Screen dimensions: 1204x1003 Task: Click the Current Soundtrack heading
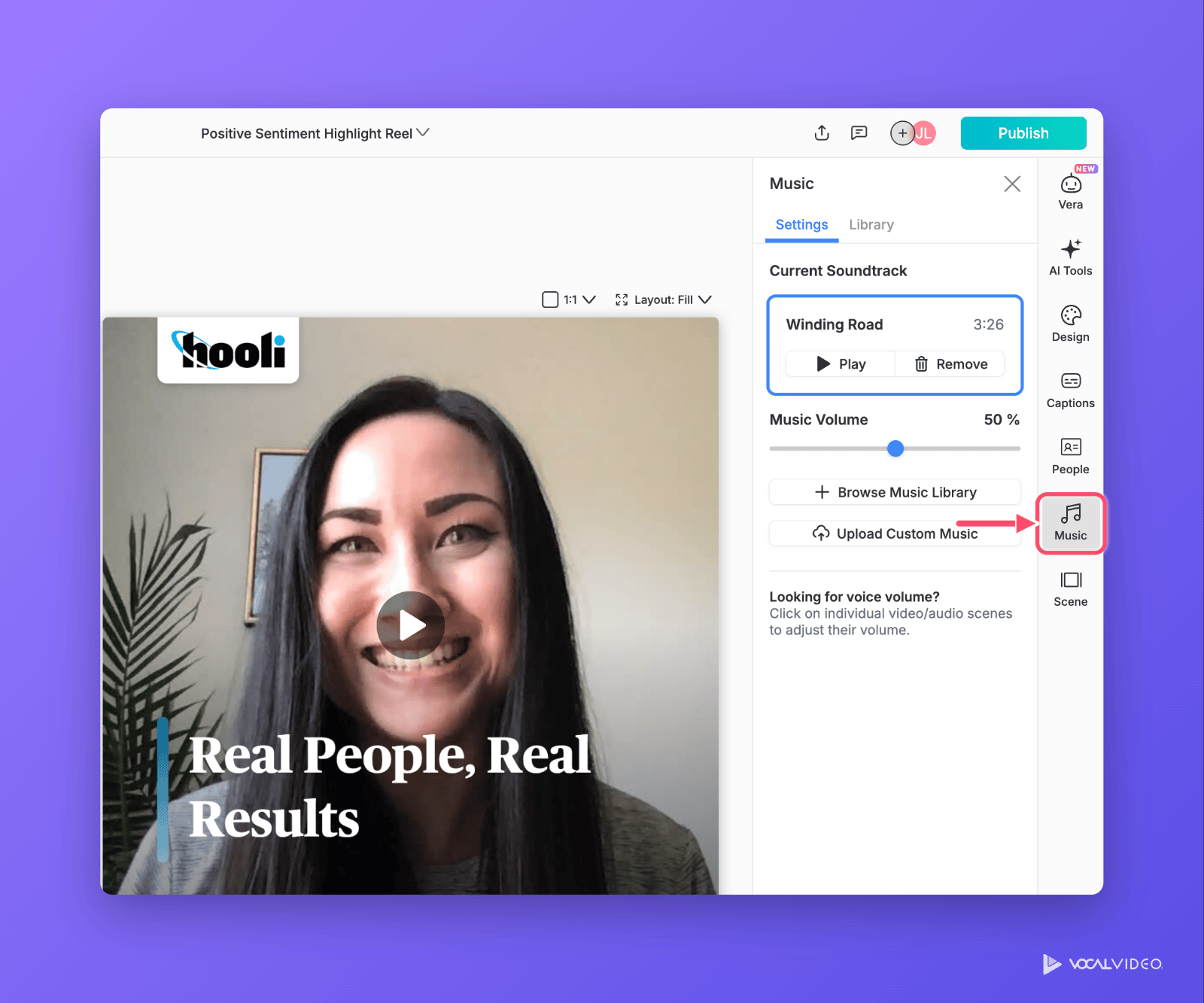(x=838, y=271)
